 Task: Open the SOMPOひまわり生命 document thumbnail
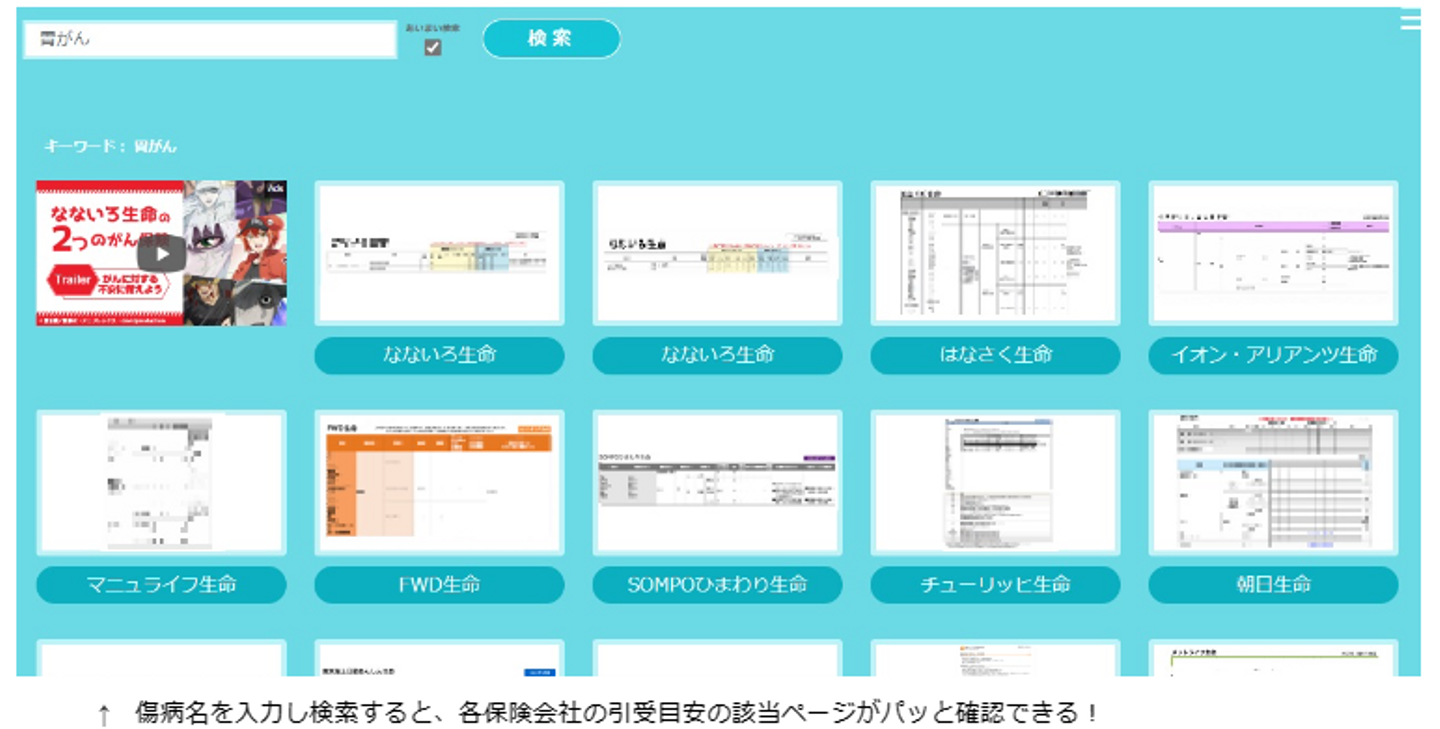click(717, 483)
